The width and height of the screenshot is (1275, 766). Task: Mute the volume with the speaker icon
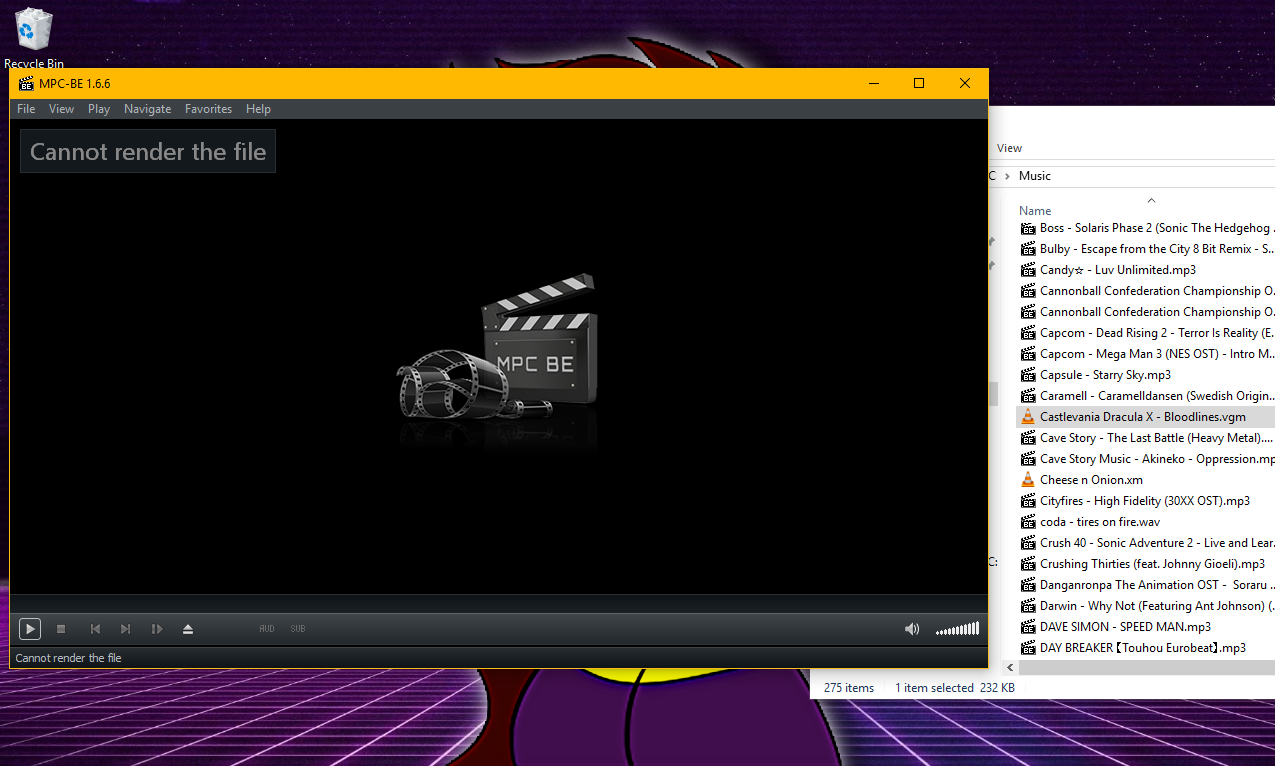click(911, 629)
